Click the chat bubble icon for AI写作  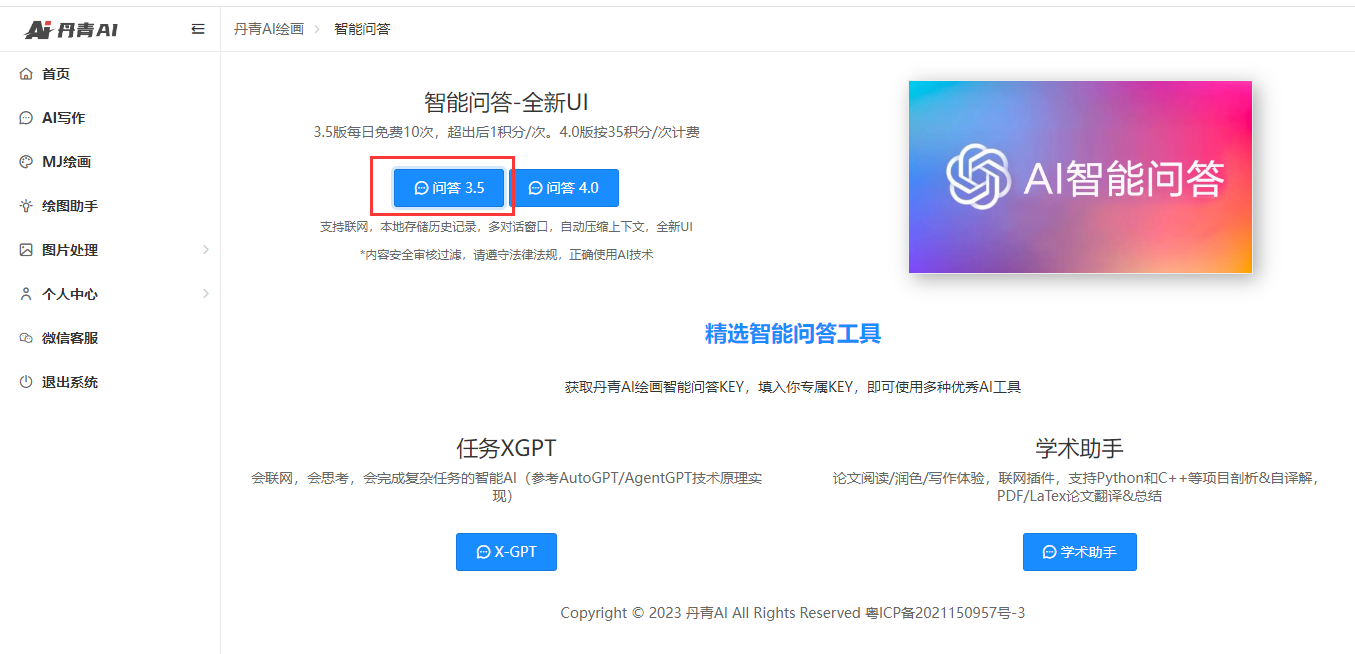click(x=26, y=118)
